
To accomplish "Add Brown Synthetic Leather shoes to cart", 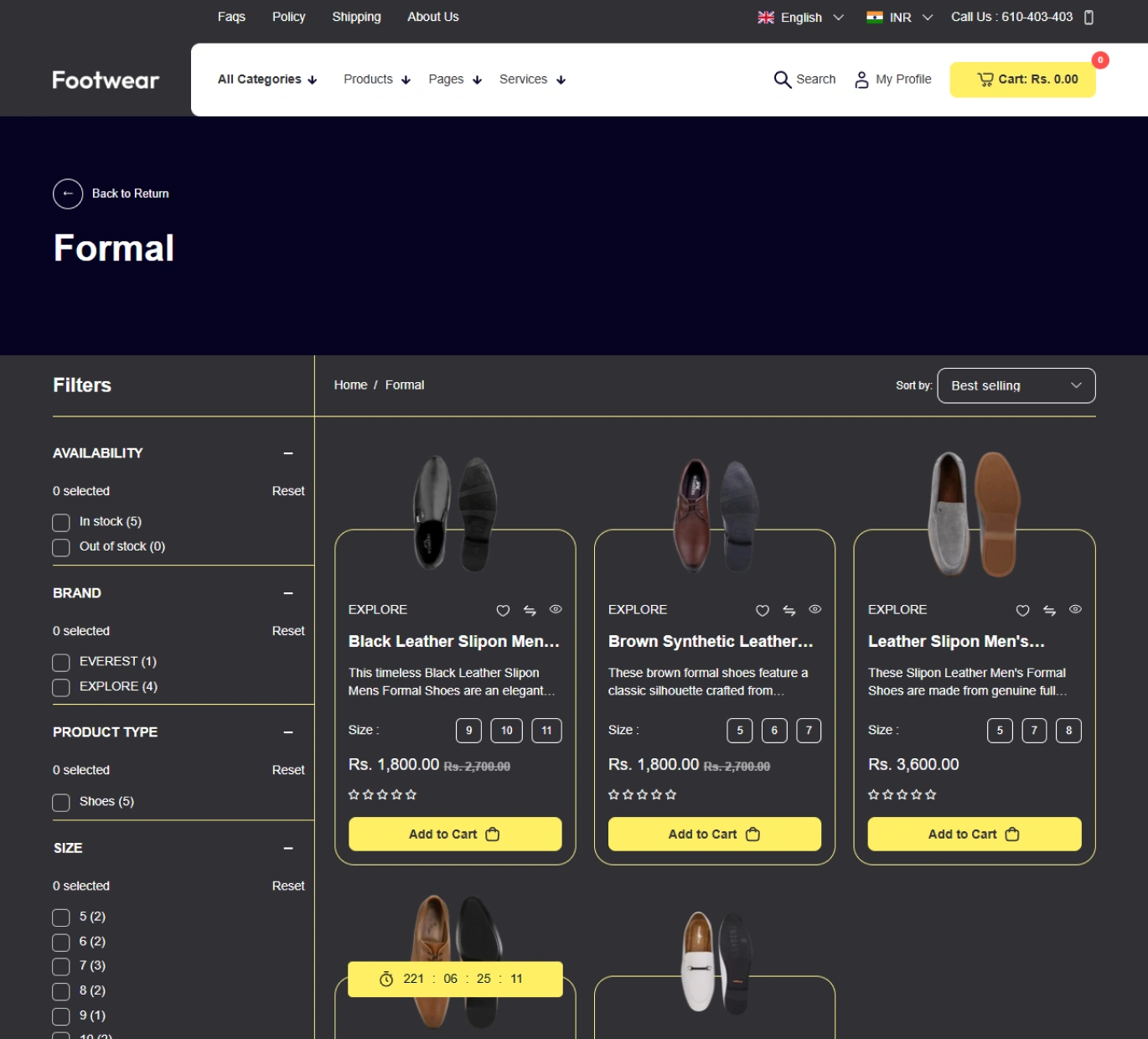I will coord(715,835).
